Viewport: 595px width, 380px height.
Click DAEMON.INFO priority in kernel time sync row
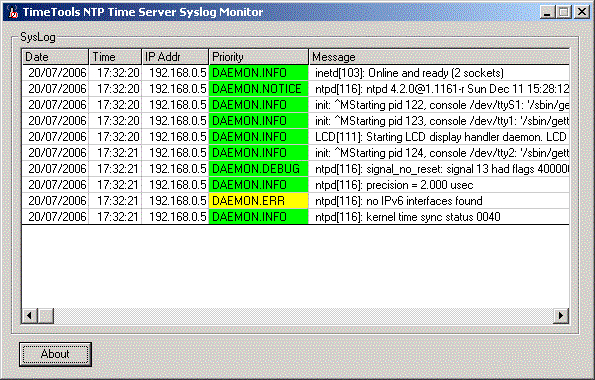pyautogui.click(x=258, y=217)
